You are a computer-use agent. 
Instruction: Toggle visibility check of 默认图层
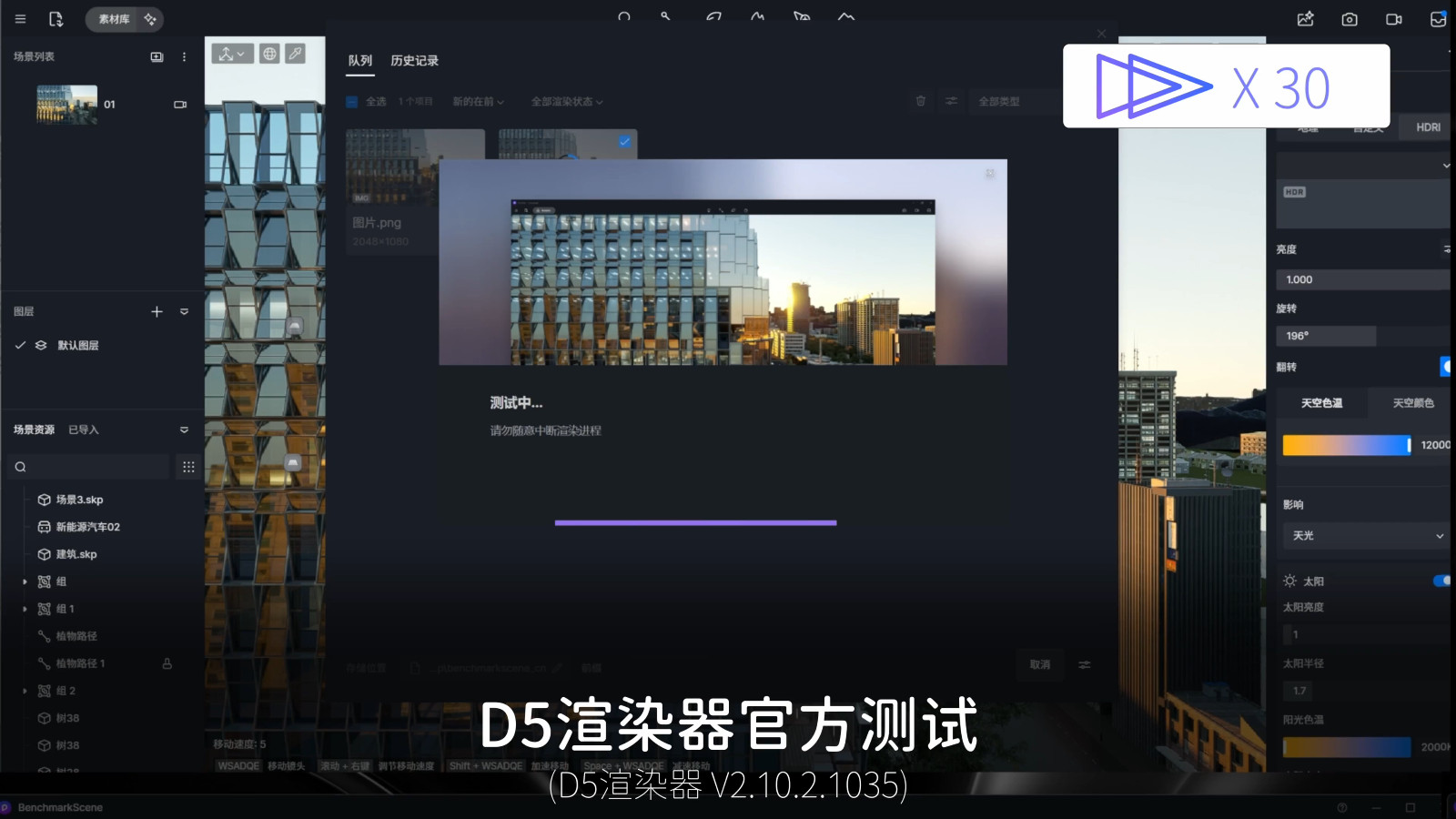tap(20, 345)
